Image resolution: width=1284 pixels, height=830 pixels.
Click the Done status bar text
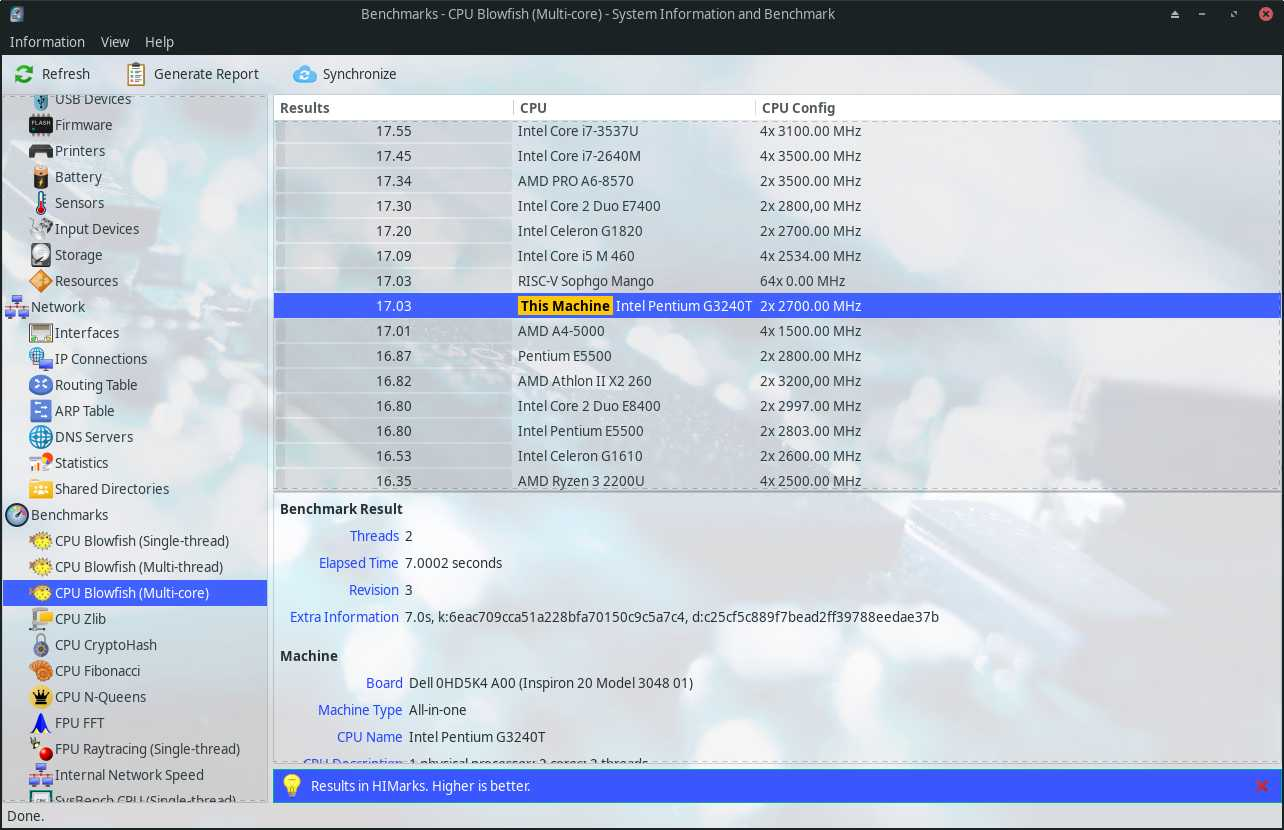coord(25,816)
